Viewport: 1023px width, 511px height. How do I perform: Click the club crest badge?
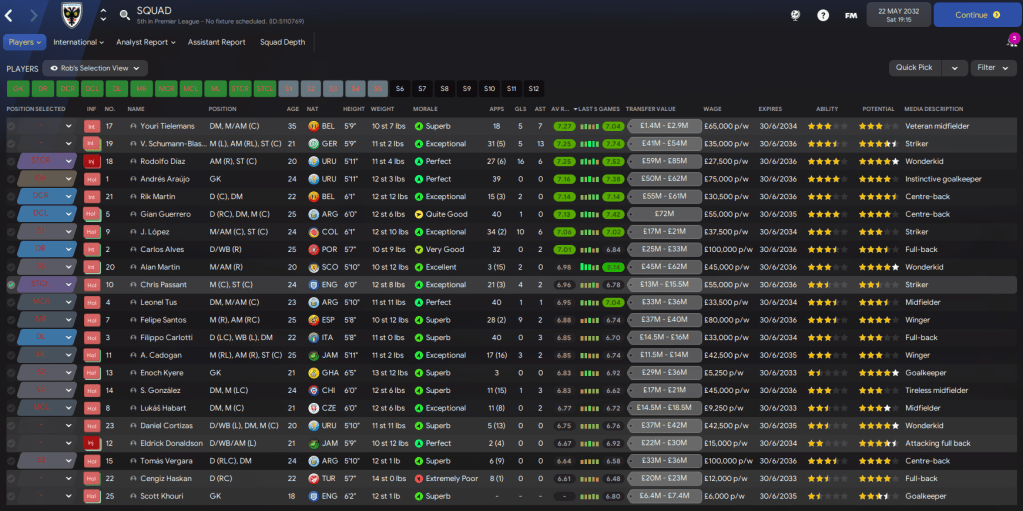(x=71, y=15)
